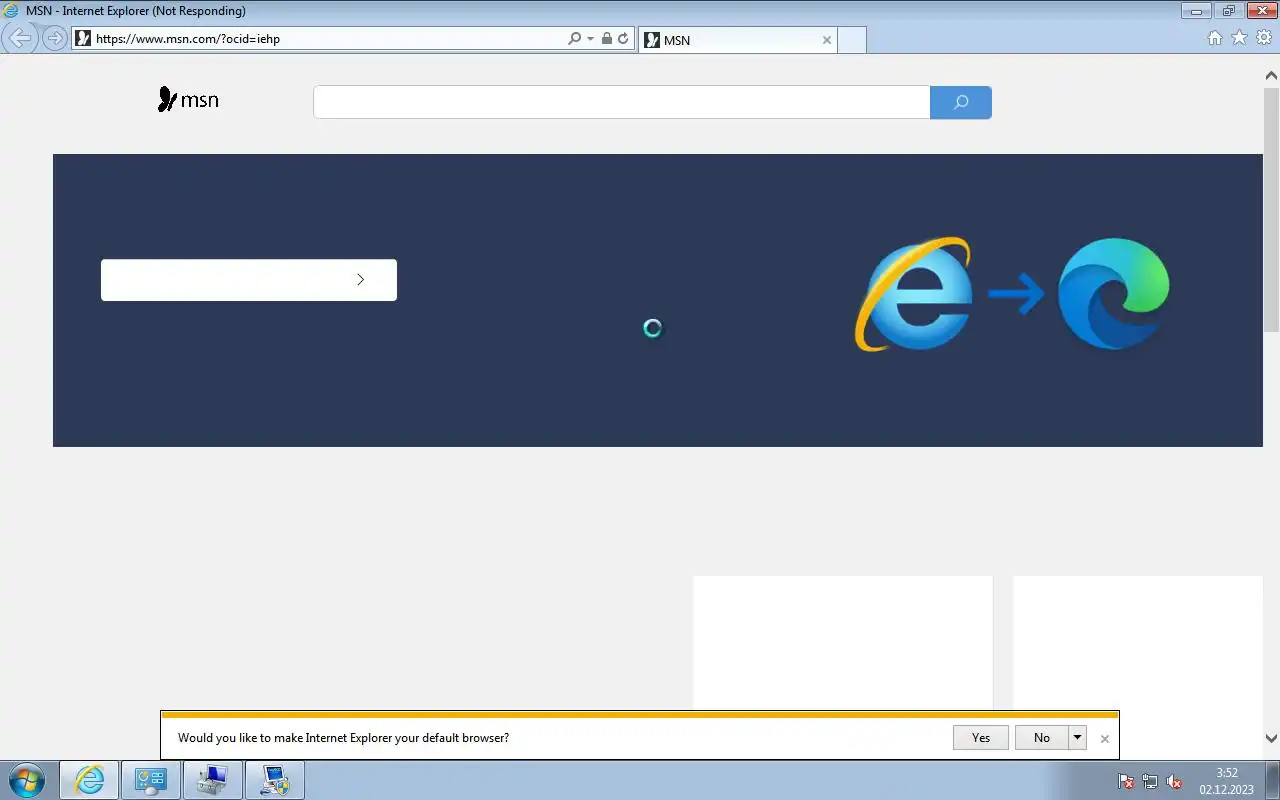1280x800 pixels.
Task: Click the Forward arrow navigation button
Action: pos(55,39)
